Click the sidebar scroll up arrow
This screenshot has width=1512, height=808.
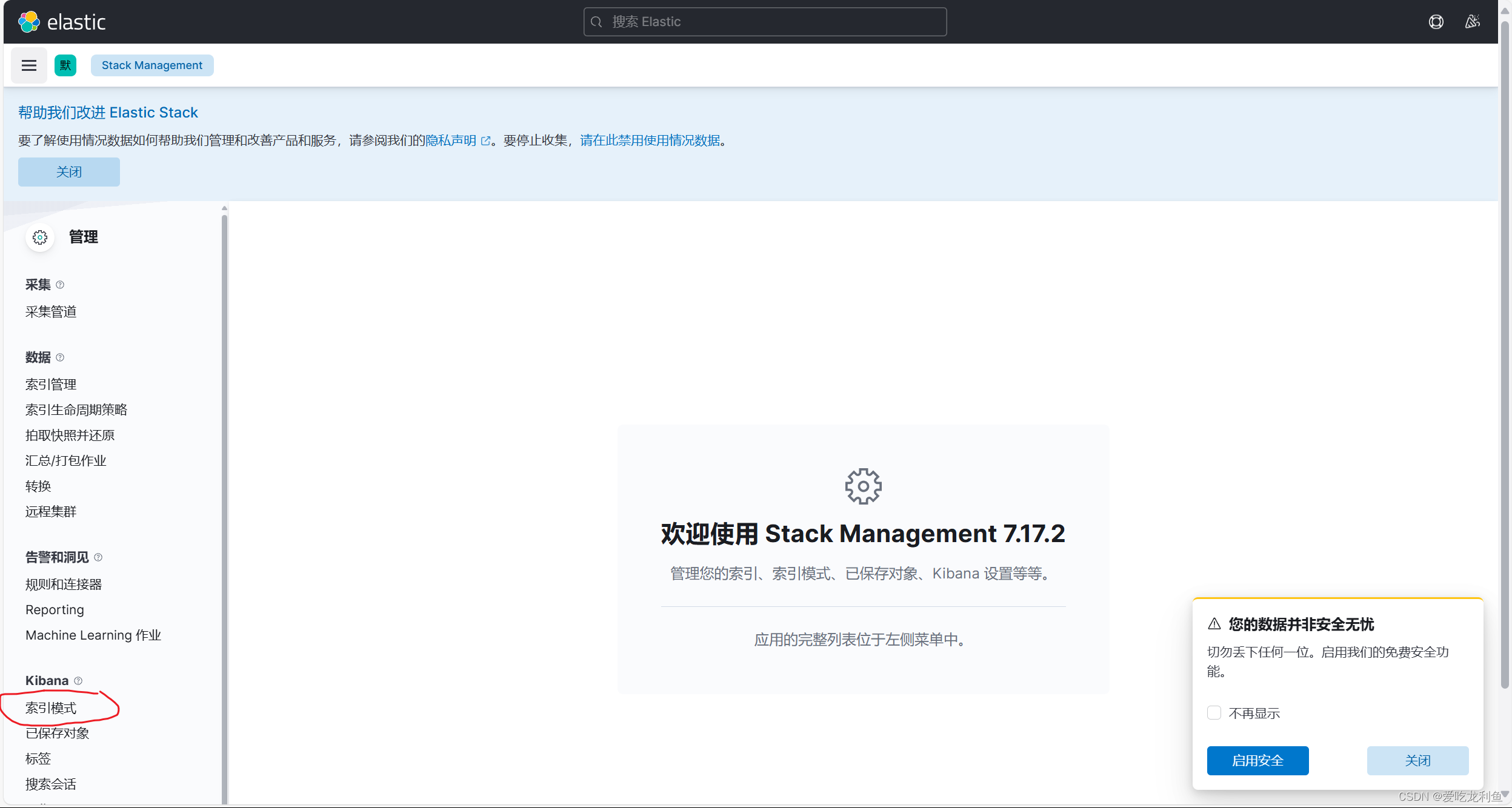click(x=224, y=208)
